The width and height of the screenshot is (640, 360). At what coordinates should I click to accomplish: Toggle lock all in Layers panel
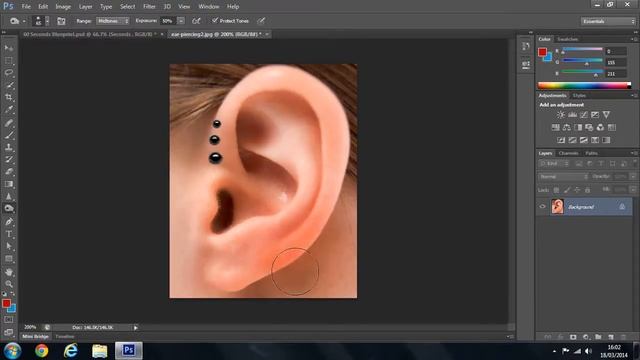pos(587,190)
